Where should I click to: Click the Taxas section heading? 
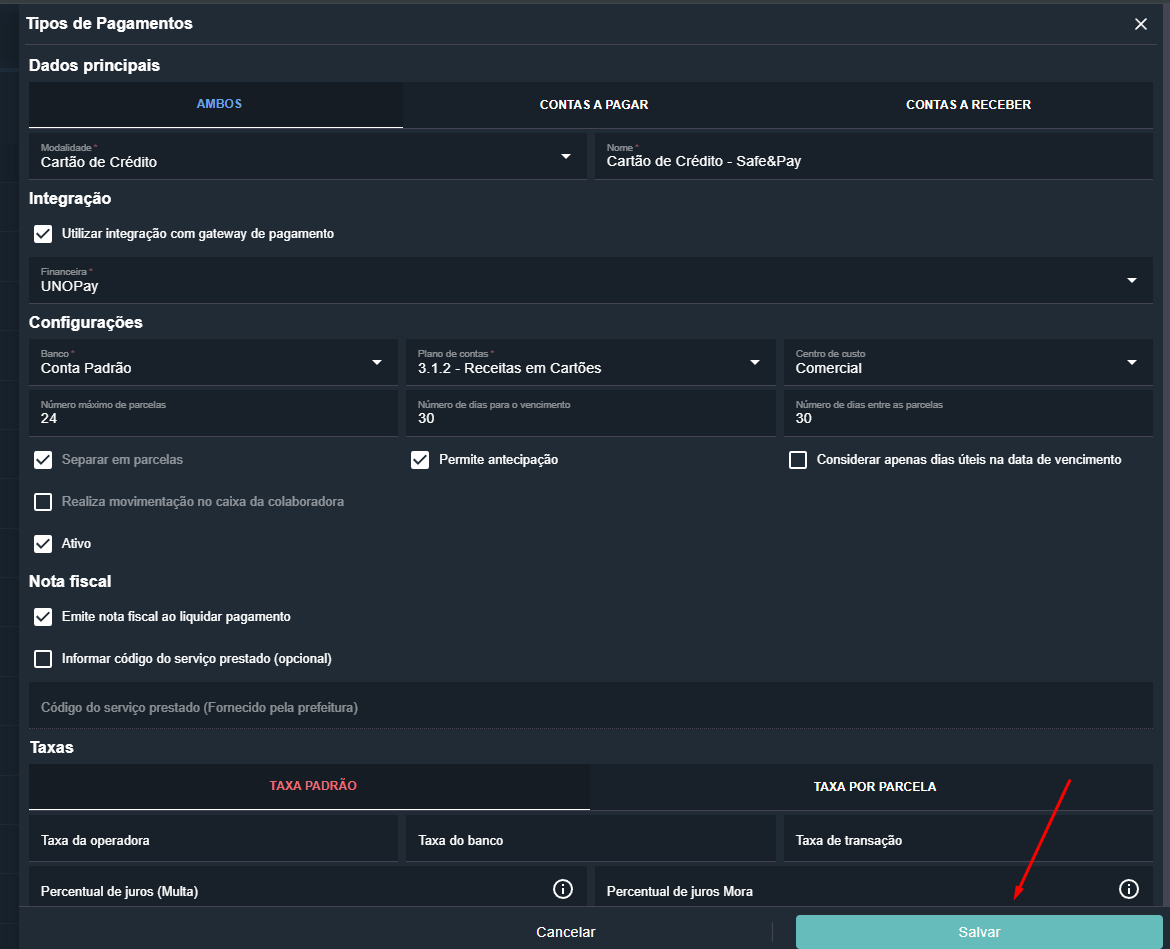pos(51,748)
